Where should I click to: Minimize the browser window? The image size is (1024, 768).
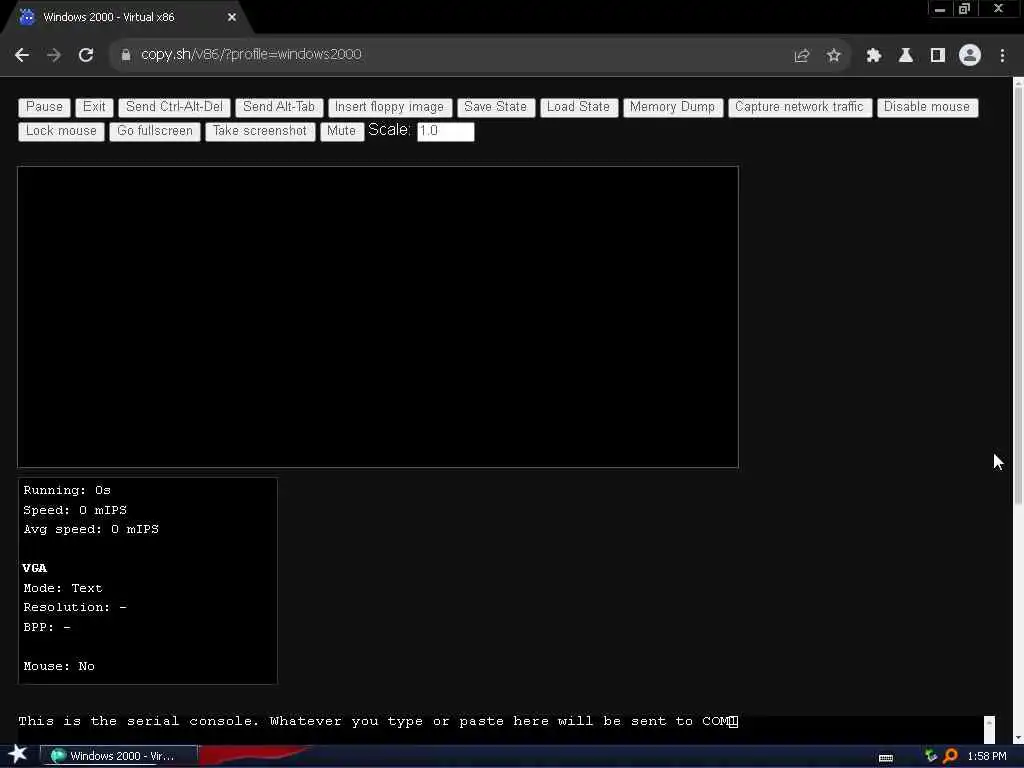pyautogui.click(x=940, y=9)
